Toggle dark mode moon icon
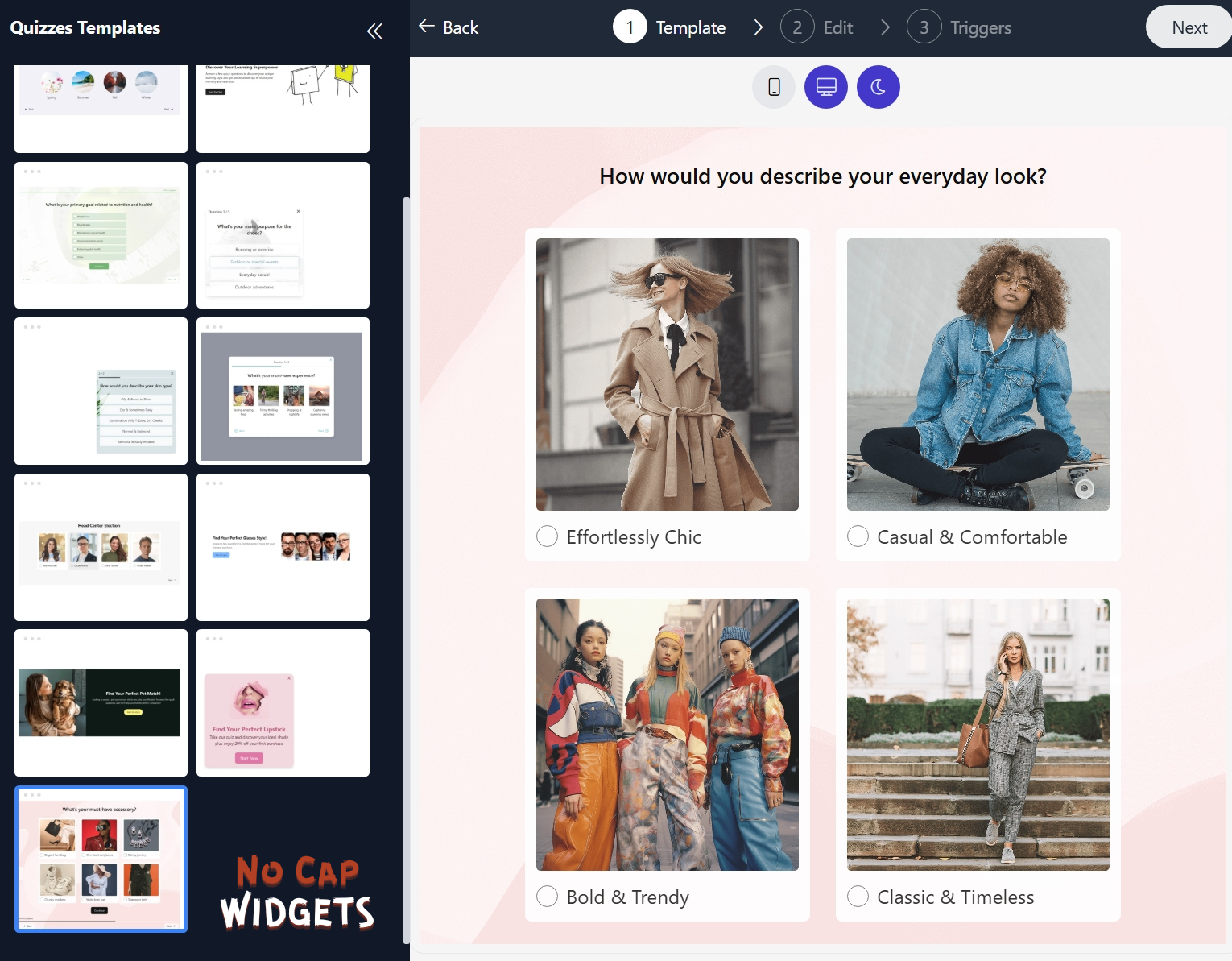Image resolution: width=1232 pixels, height=961 pixels. (878, 87)
